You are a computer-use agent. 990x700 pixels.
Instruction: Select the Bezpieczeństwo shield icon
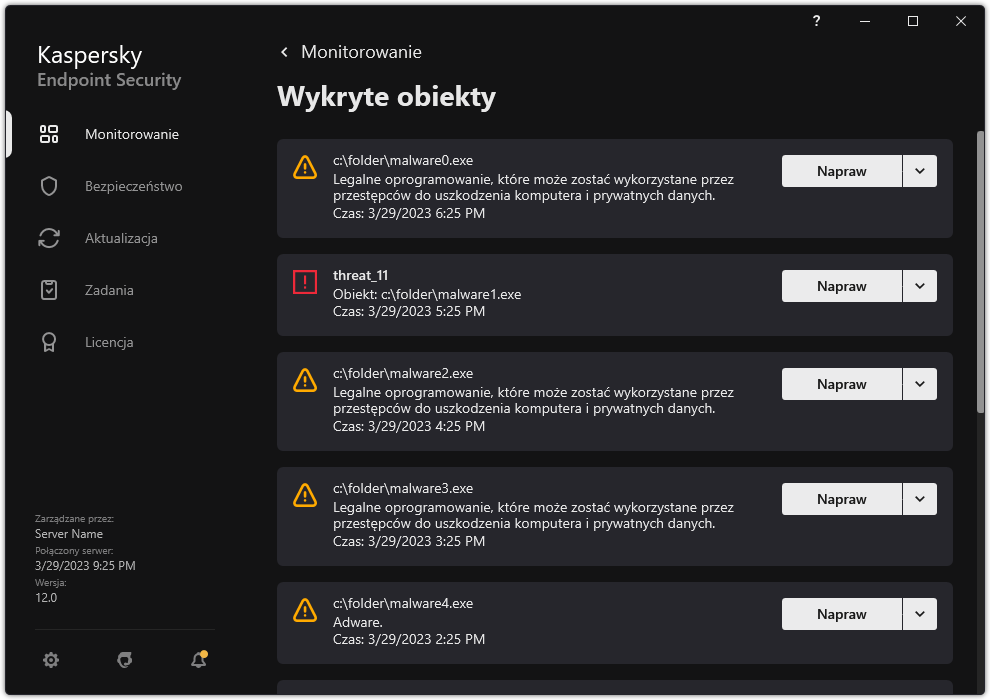(49, 185)
